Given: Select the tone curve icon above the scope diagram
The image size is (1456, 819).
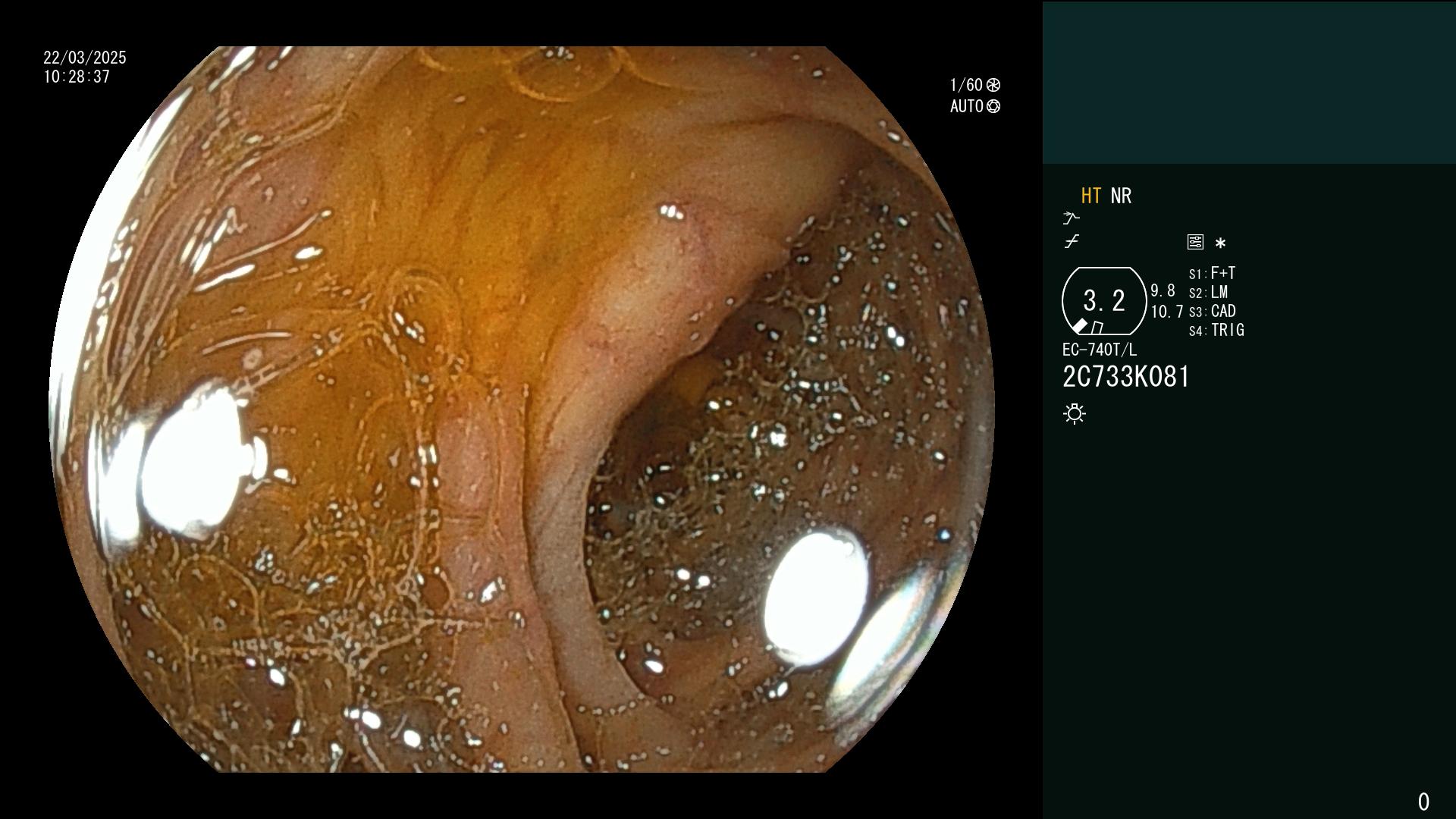Looking at the screenshot, I should pyautogui.click(x=1071, y=242).
